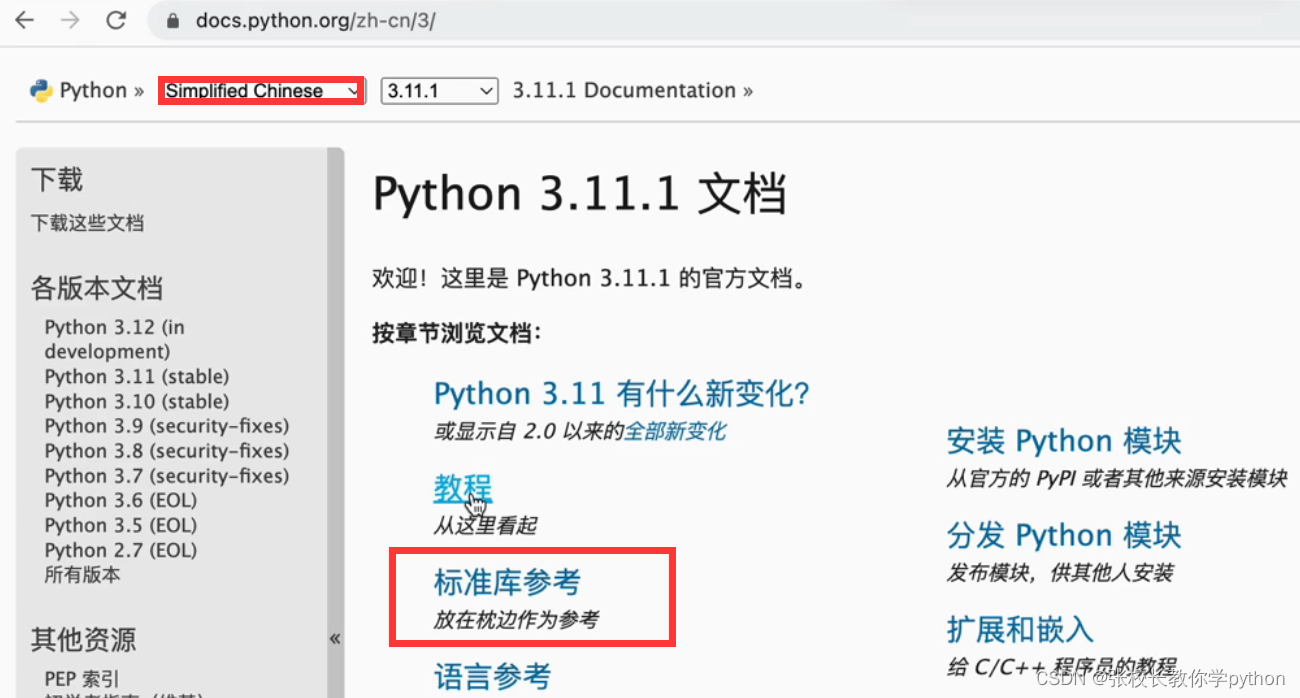Open 全部新变化 link
Viewport: 1300px width, 698px height.
(x=675, y=431)
